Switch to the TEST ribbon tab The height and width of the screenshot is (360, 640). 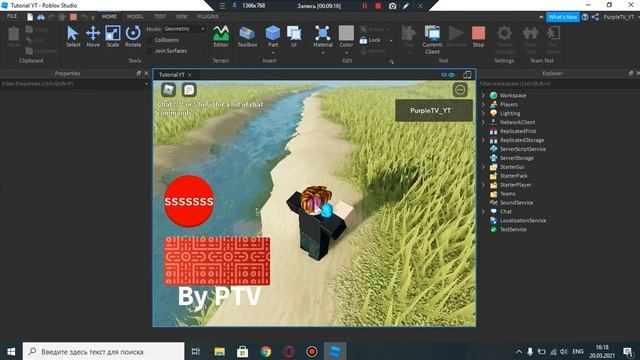[160, 16]
